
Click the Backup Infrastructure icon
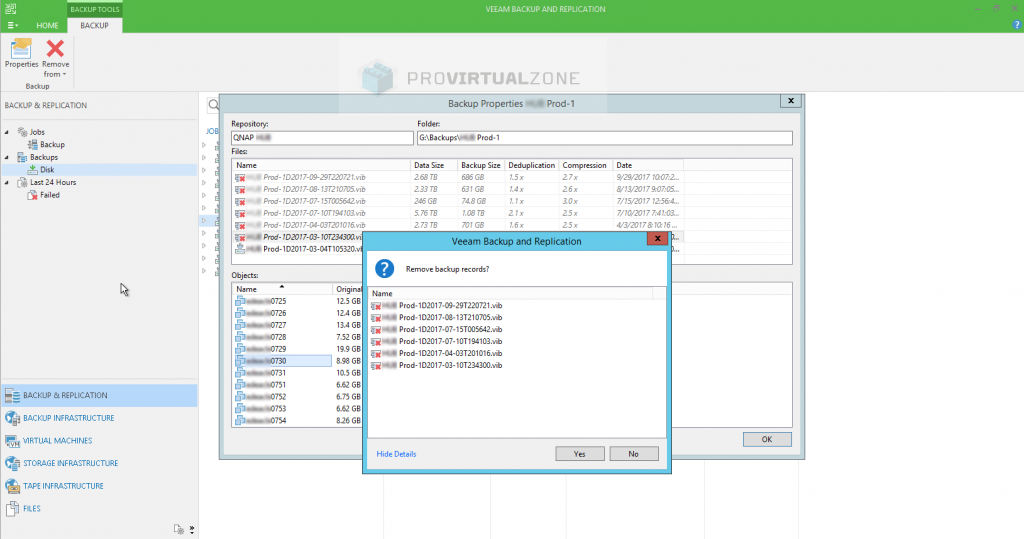pyautogui.click(x=12, y=418)
